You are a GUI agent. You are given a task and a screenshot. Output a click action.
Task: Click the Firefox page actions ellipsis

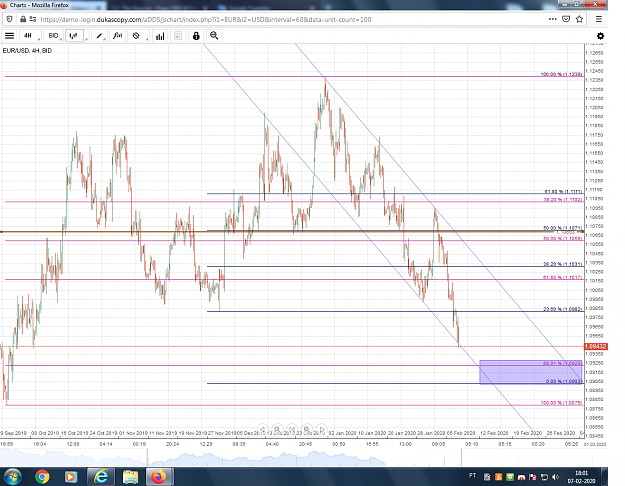click(552, 19)
